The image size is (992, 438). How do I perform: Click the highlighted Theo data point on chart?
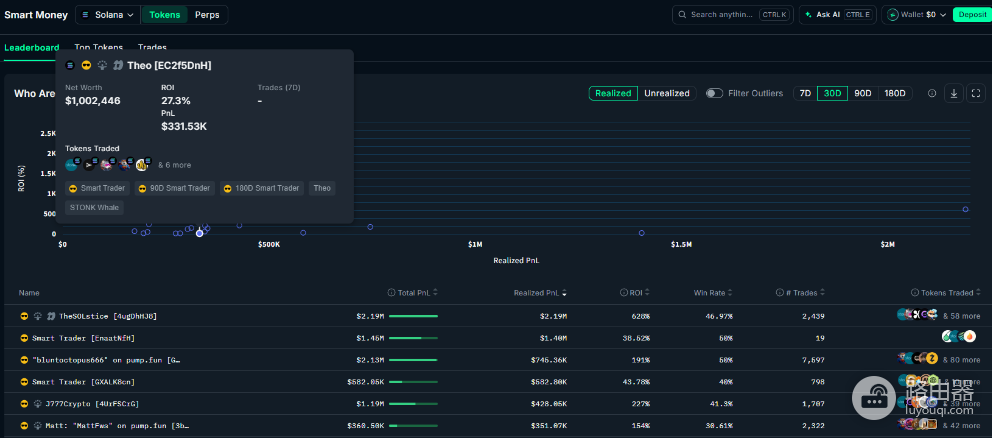(200, 234)
